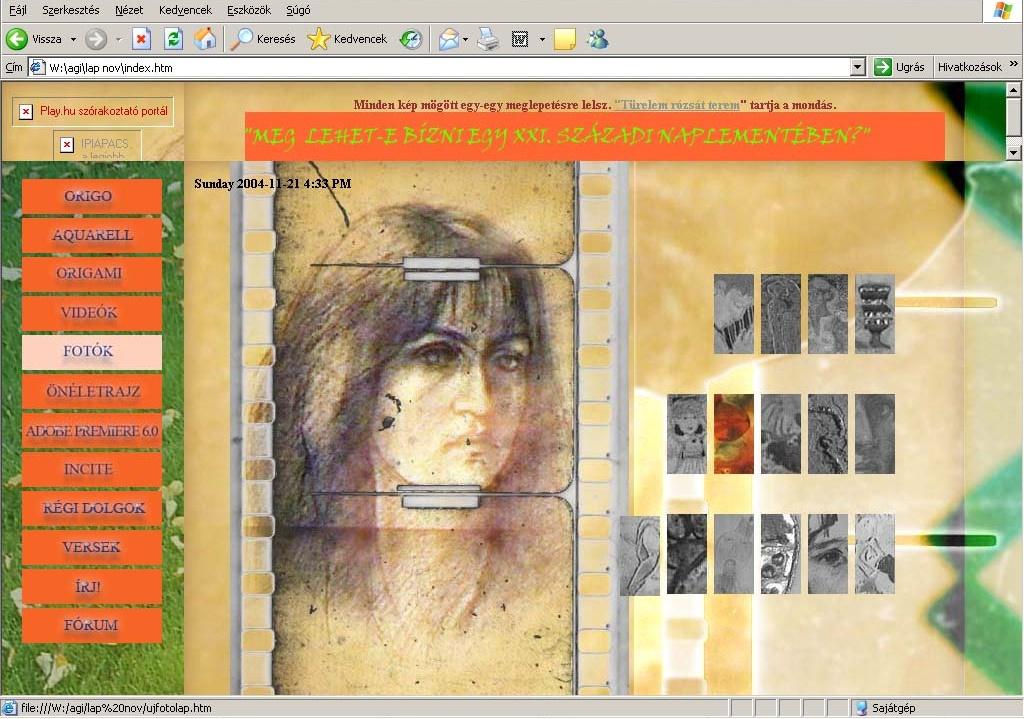Click the forward arrow toolbar button
This screenshot has width=1024, height=719.
coord(96,39)
